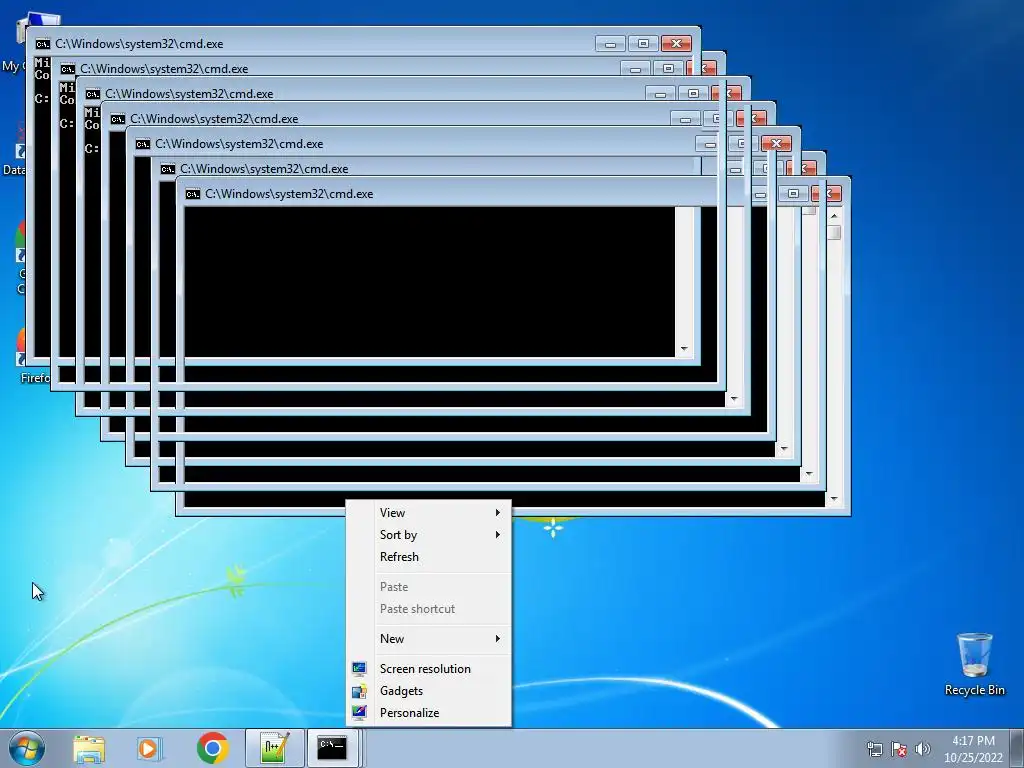Click the system icon of the fourth cmd window

(118, 119)
